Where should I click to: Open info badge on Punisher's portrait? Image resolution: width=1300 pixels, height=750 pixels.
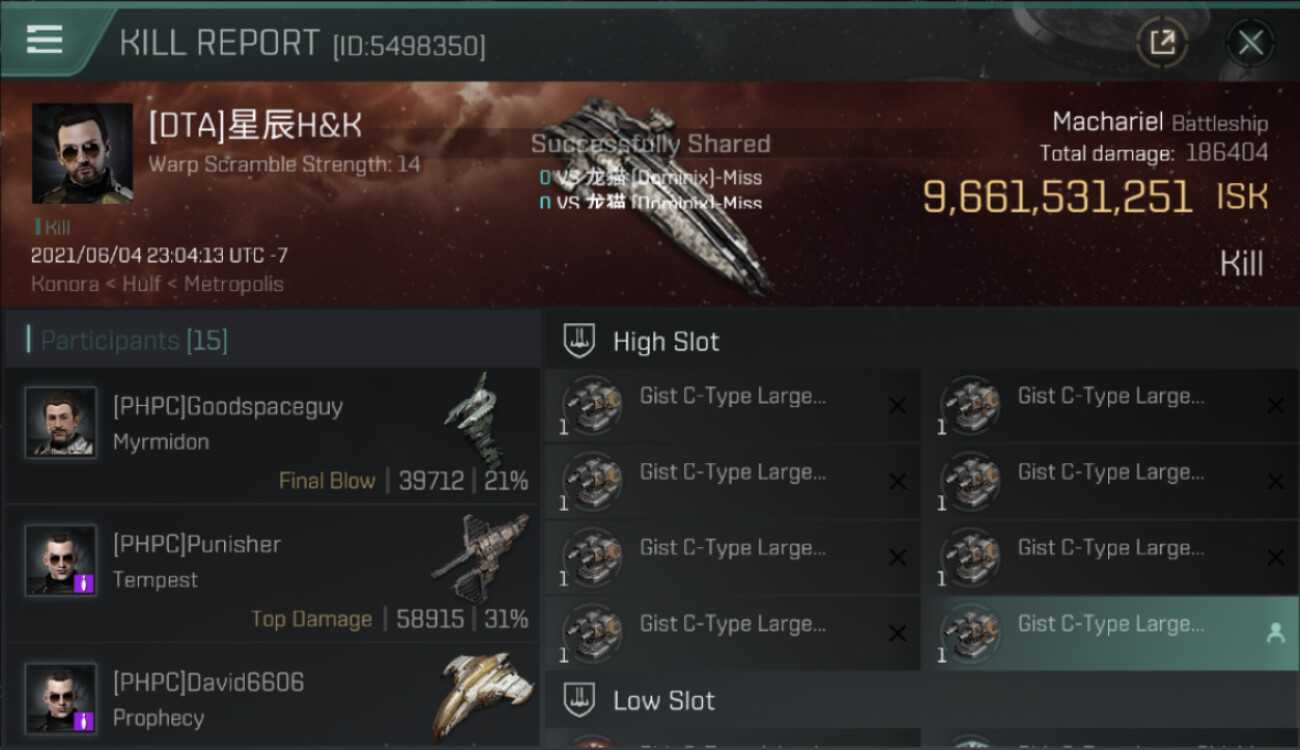tap(84, 583)
